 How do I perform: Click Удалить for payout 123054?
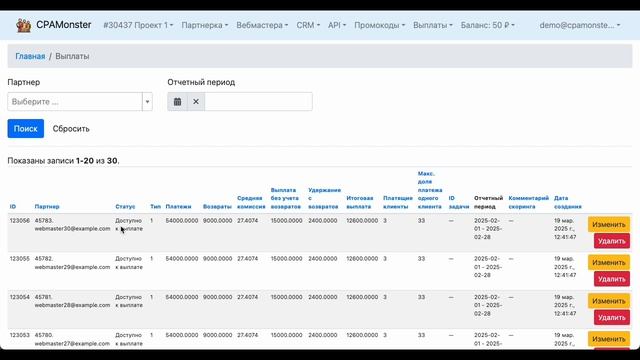point(611,318)
